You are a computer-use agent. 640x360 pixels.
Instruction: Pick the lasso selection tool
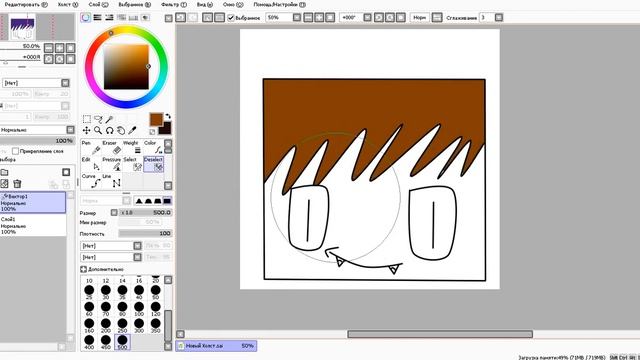98,119
